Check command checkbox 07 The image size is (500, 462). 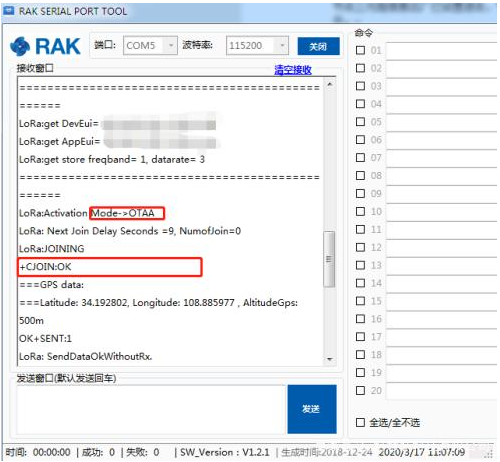click(360, 157)
